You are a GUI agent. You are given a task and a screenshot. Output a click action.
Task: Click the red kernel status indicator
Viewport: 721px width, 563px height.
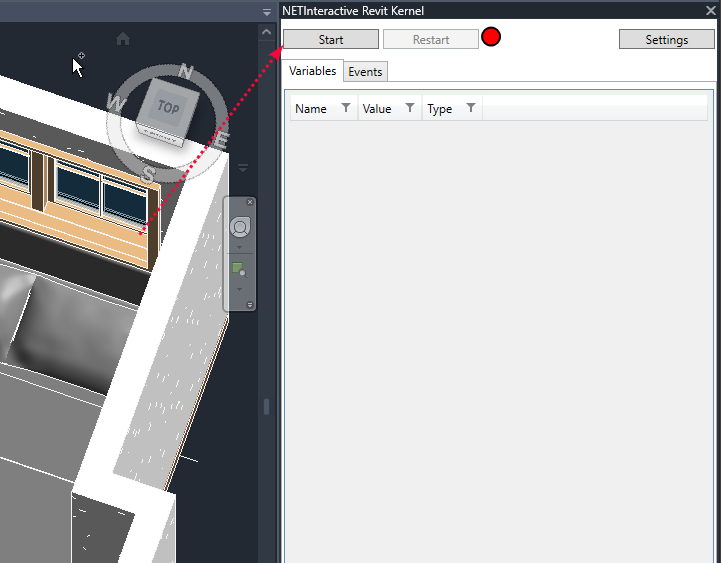click(x=491, y=38)
